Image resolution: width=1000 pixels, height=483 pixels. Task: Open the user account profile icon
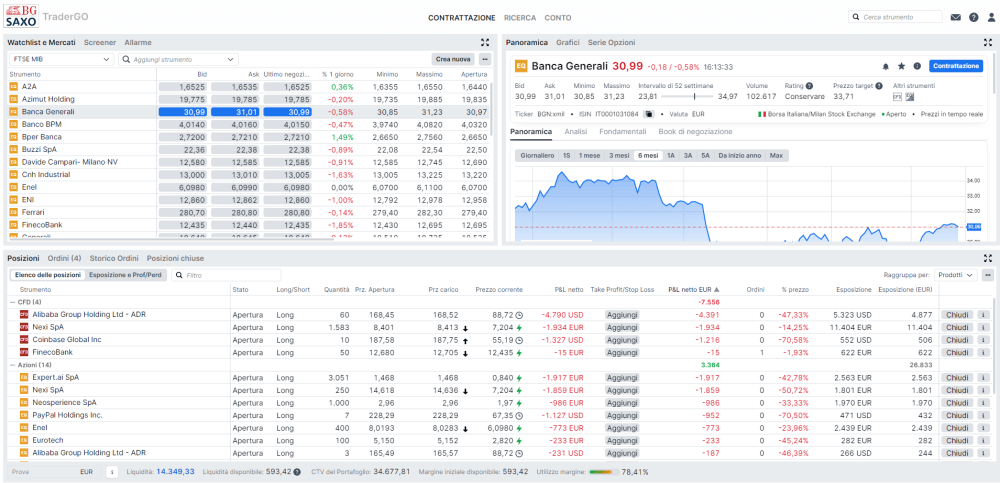[991, 17]
